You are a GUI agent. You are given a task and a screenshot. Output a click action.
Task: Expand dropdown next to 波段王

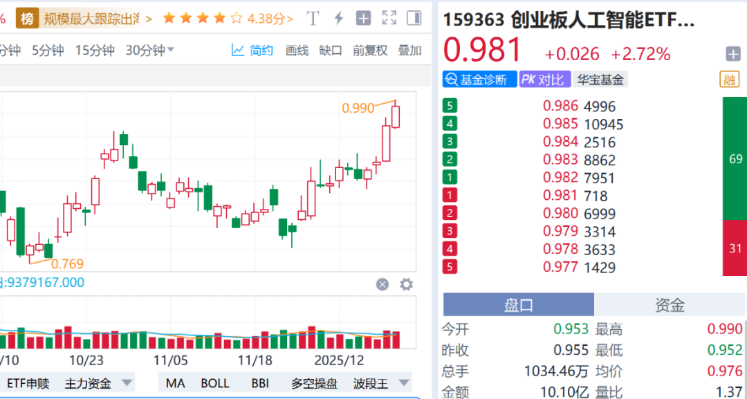404,383
